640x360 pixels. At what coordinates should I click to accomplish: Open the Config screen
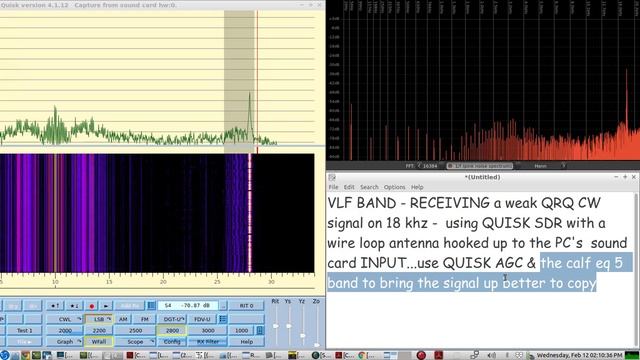point(172,342)
